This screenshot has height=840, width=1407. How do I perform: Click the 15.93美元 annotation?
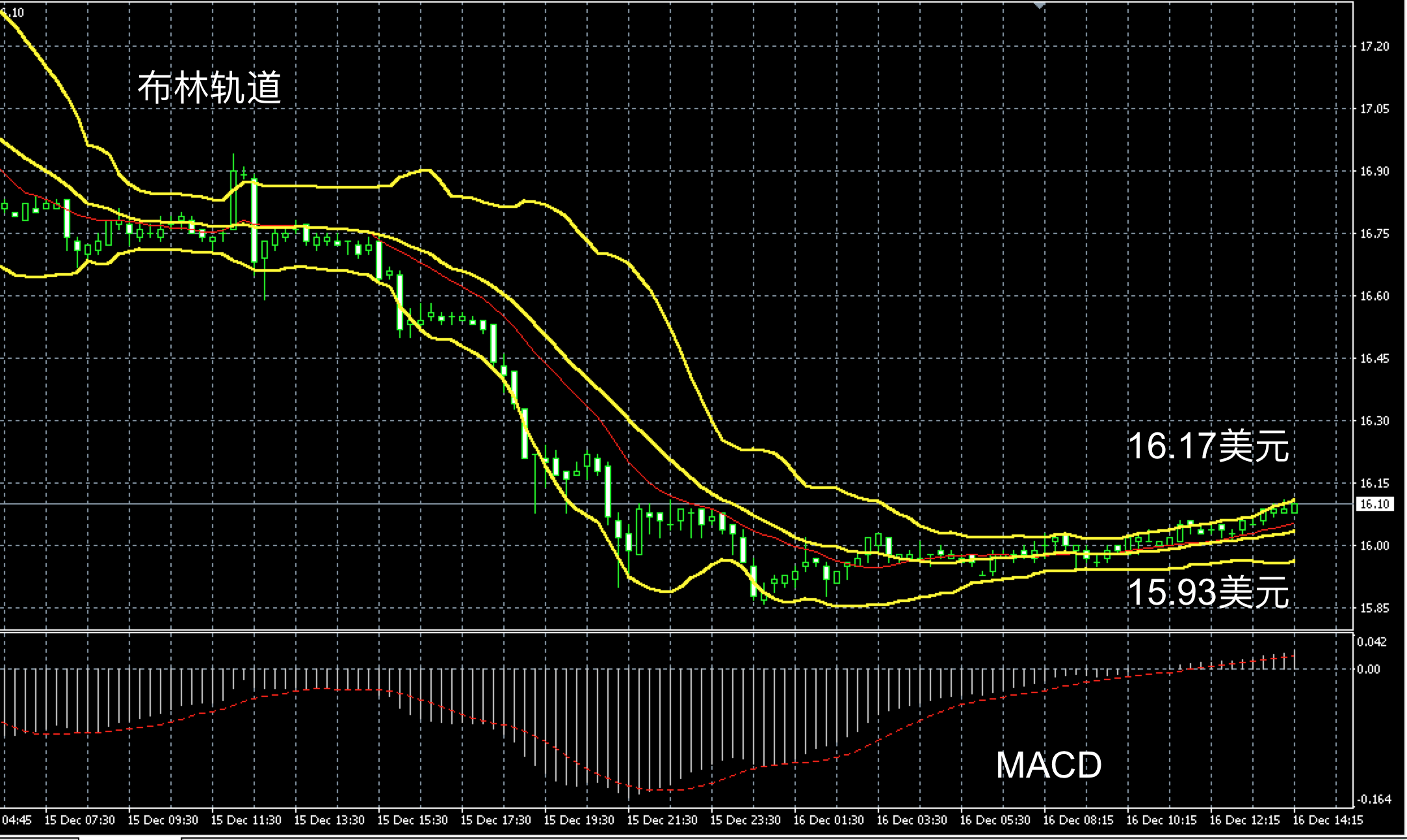pyautogui.click(x=1207, y=592)
